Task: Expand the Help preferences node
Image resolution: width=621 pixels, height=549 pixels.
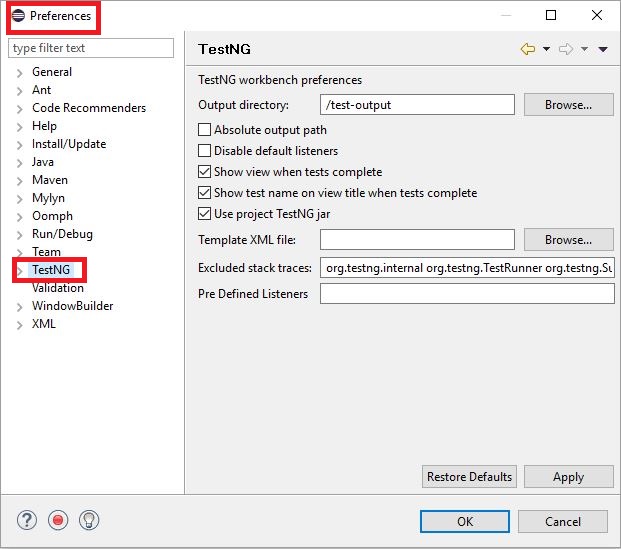Action: pos(20,127)
